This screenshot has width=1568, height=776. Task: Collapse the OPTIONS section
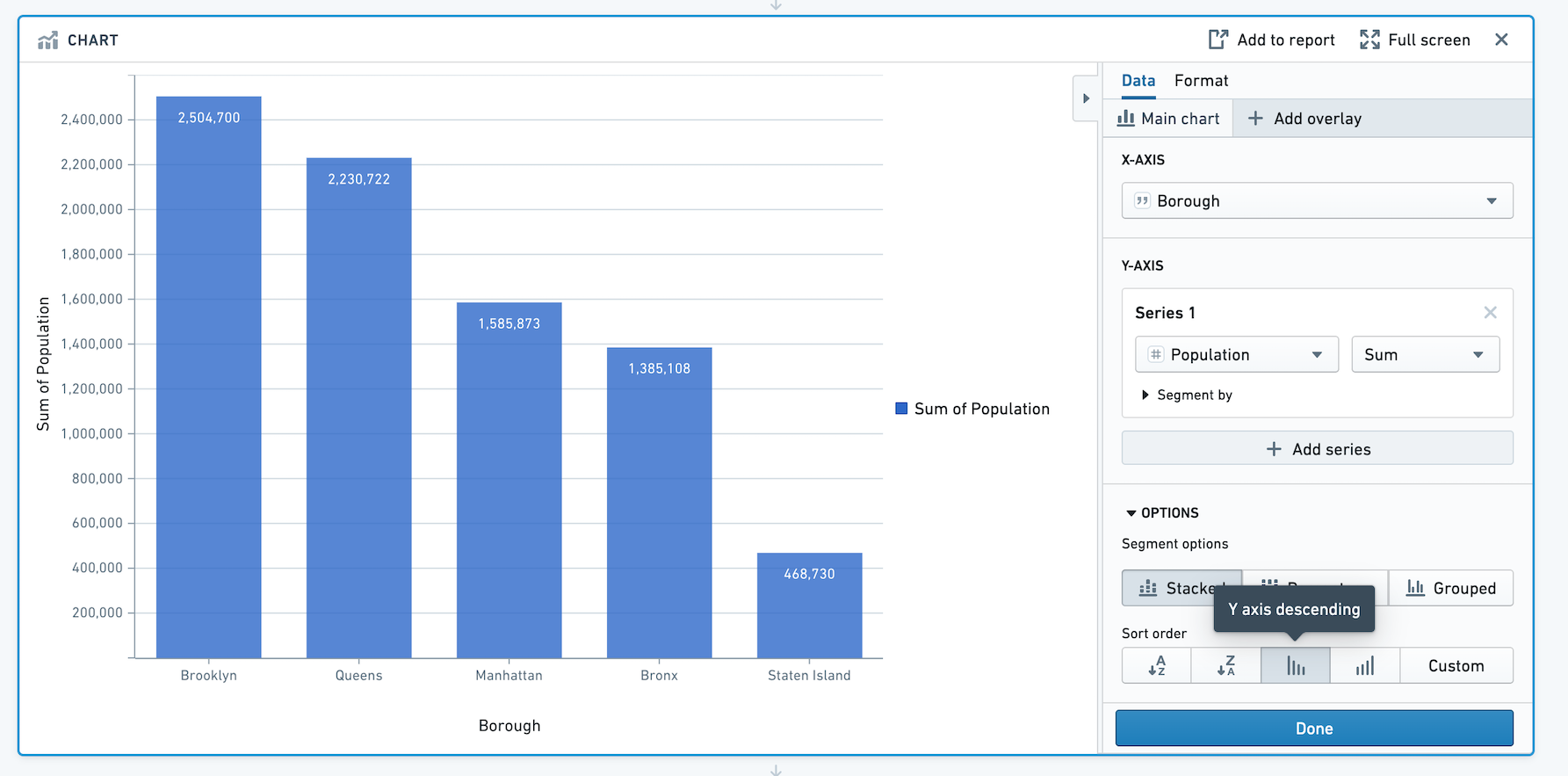coord(1162,513)
